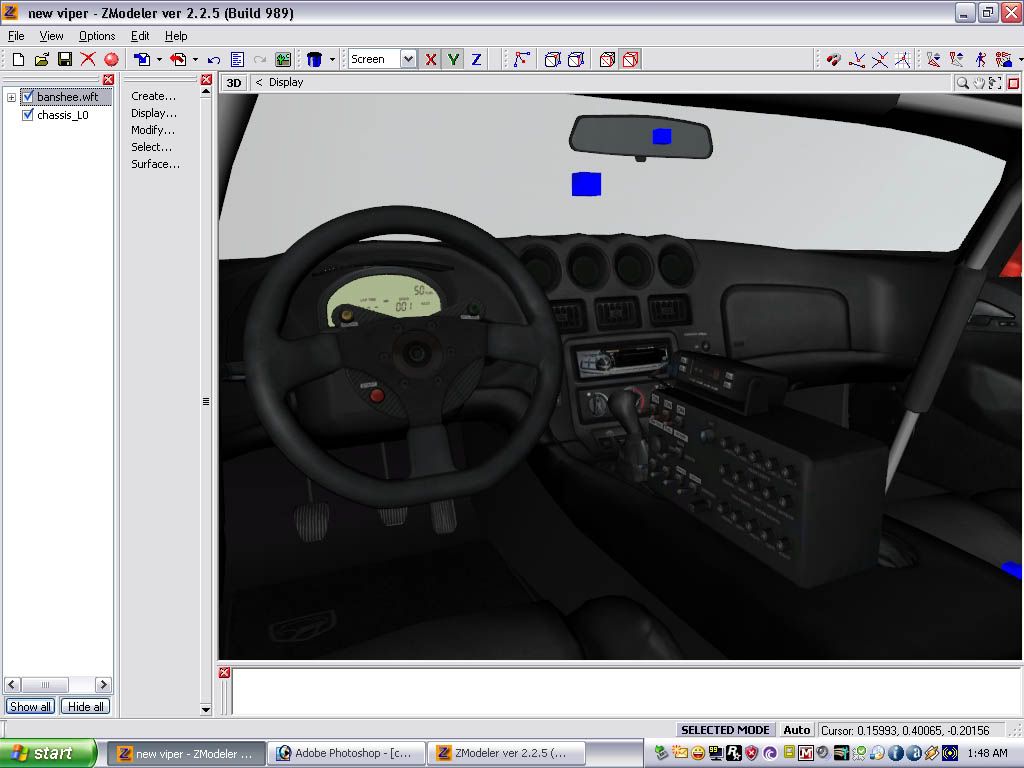Screen dimensions: 1024x768
Task: Uncheck the chassis_L0 visibility checkbox
Action: [x=28, y=115]
